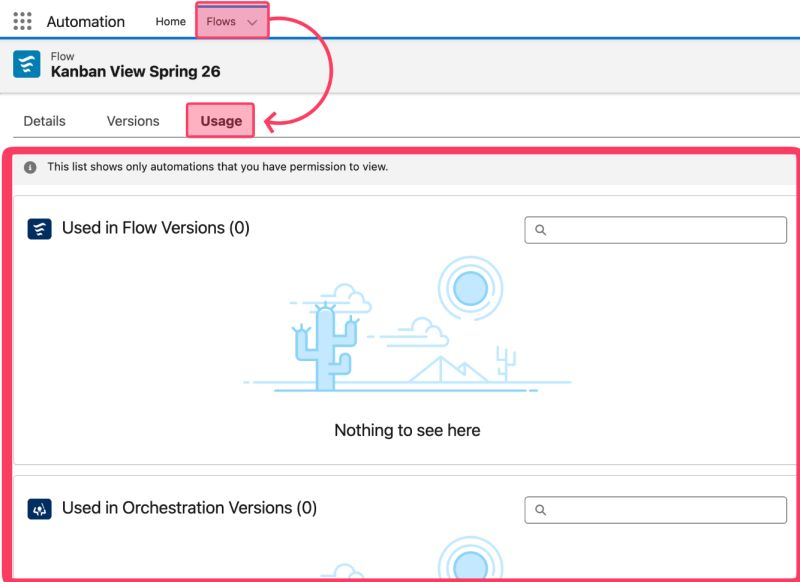Viewport: 800px width, 582px height.
Task: Select the Usage tab
Action: pos(220,120)
